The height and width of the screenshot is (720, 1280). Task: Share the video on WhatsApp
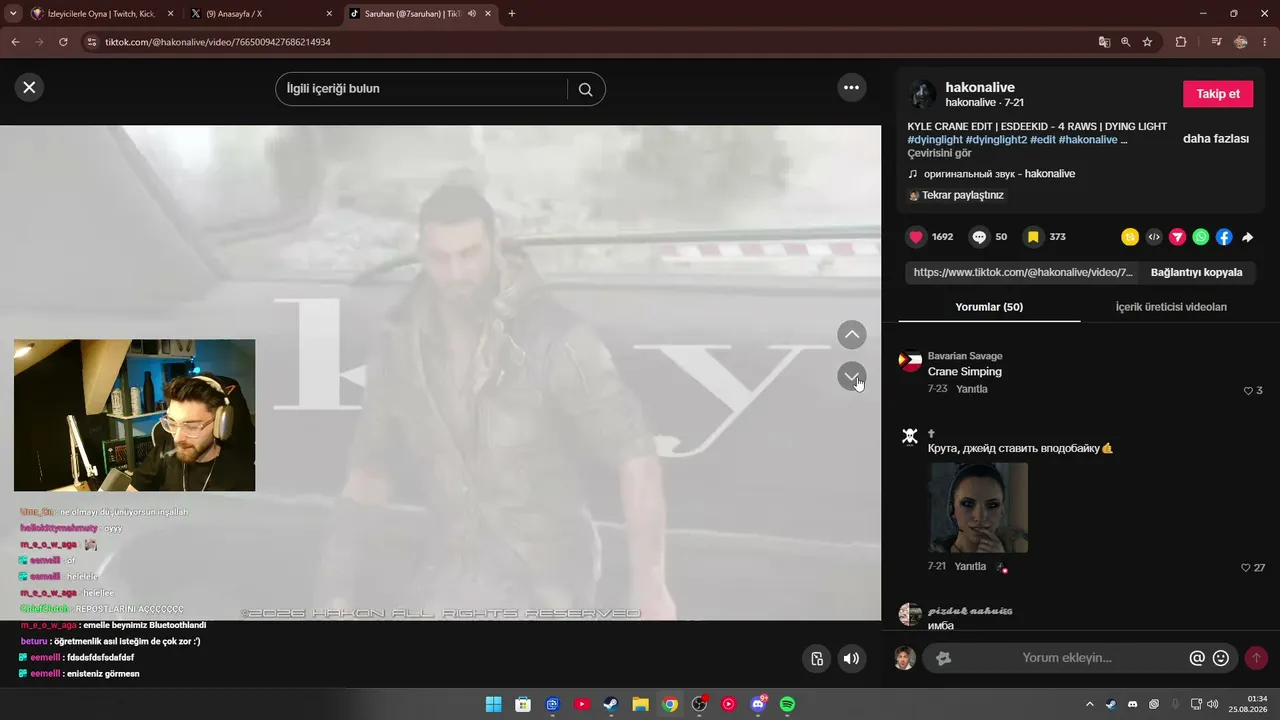pos(1201,237)
